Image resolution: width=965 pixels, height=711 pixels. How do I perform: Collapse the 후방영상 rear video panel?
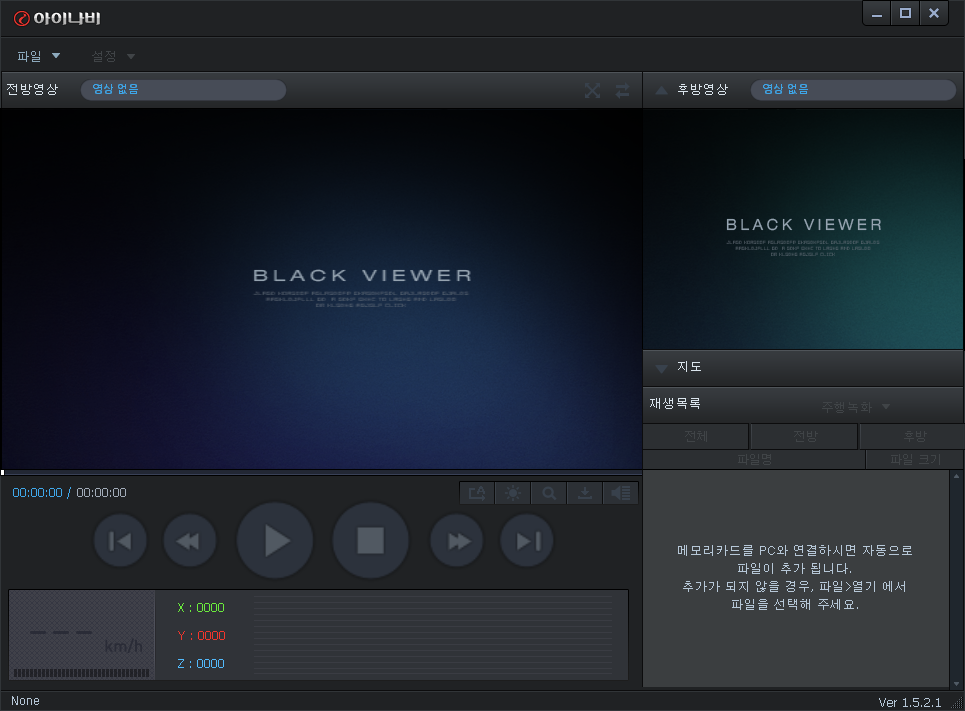(x=661, y=90)
